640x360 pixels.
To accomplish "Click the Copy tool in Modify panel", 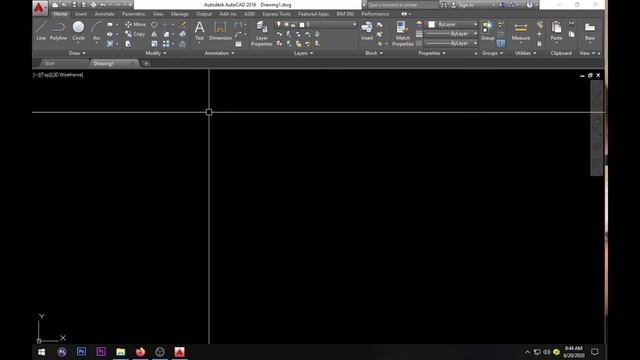I will pos(135,34).
